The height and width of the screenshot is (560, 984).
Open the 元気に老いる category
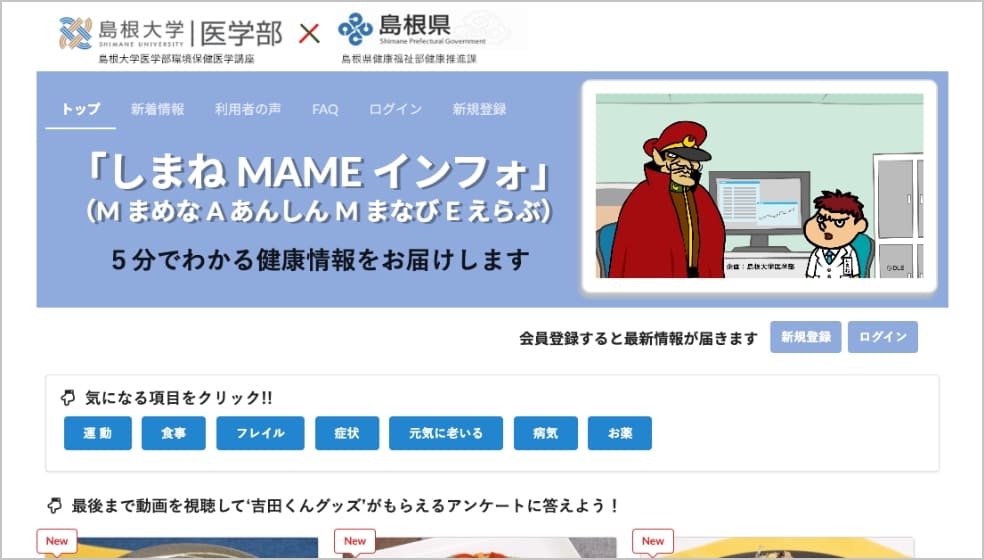(445, 433)
